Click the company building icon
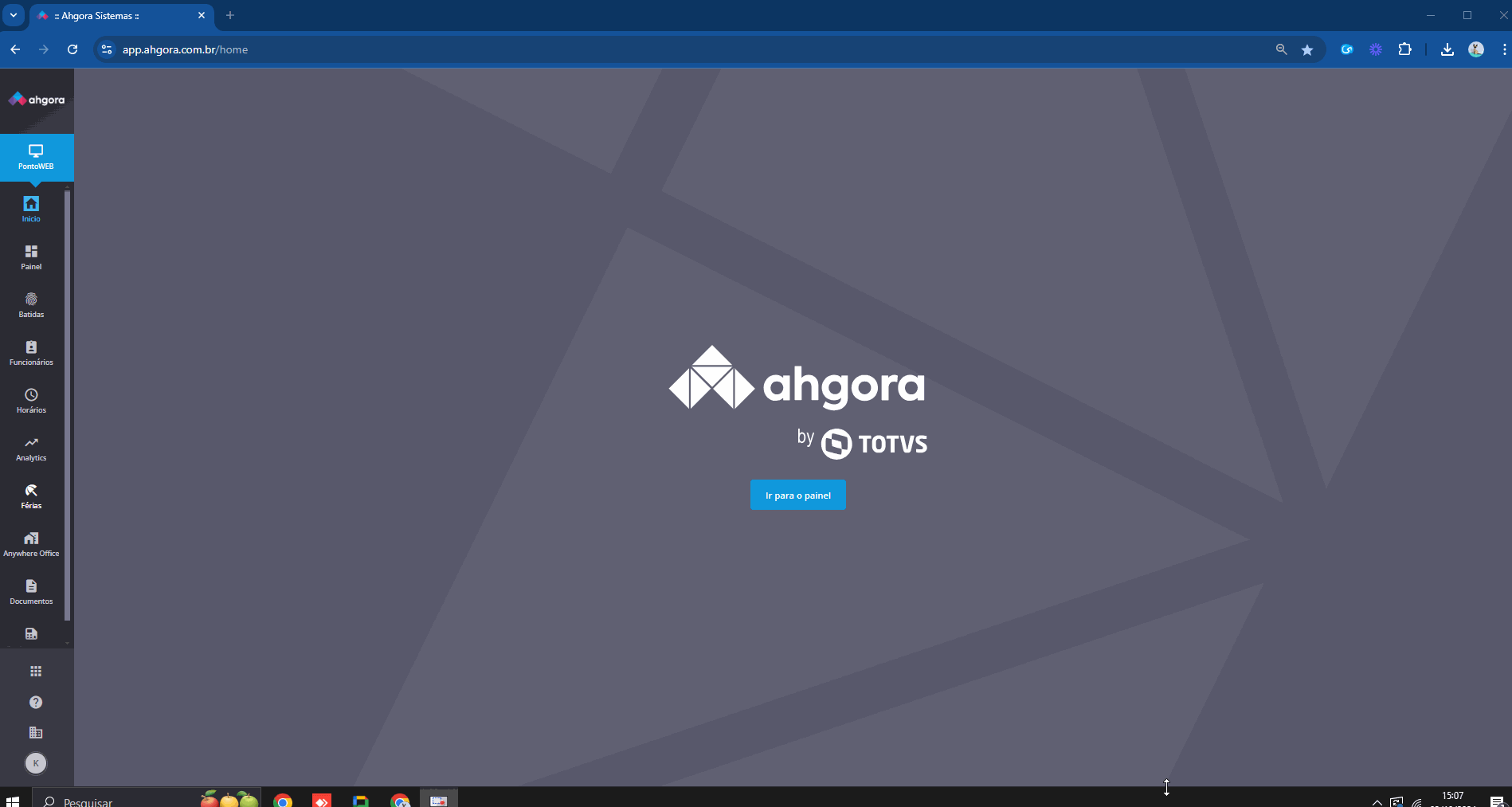Screen dimensions: 1512x807 [36, 732]
